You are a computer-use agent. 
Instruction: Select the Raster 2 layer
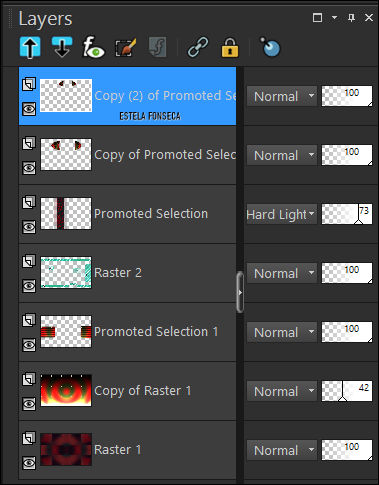click(128, 273)
